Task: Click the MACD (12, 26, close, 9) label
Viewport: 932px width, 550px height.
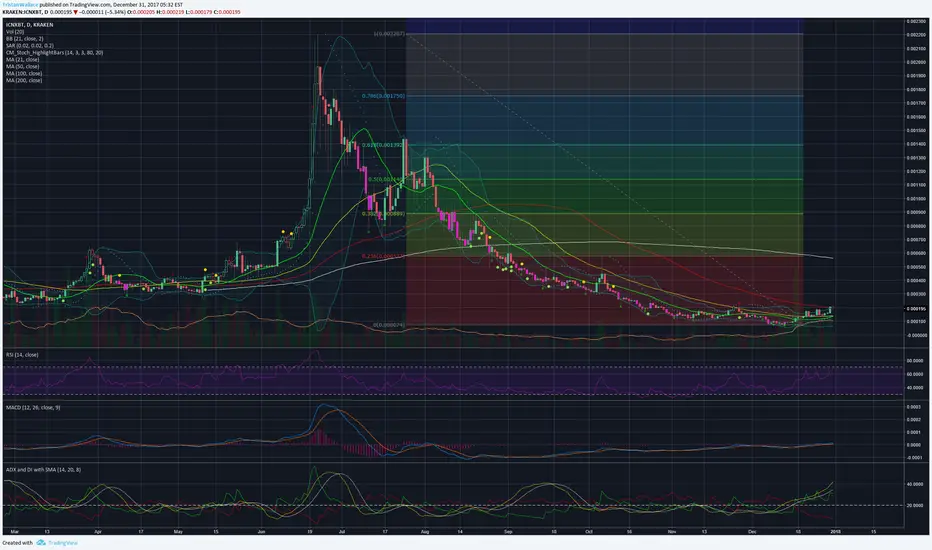Action: click(33, 408)
